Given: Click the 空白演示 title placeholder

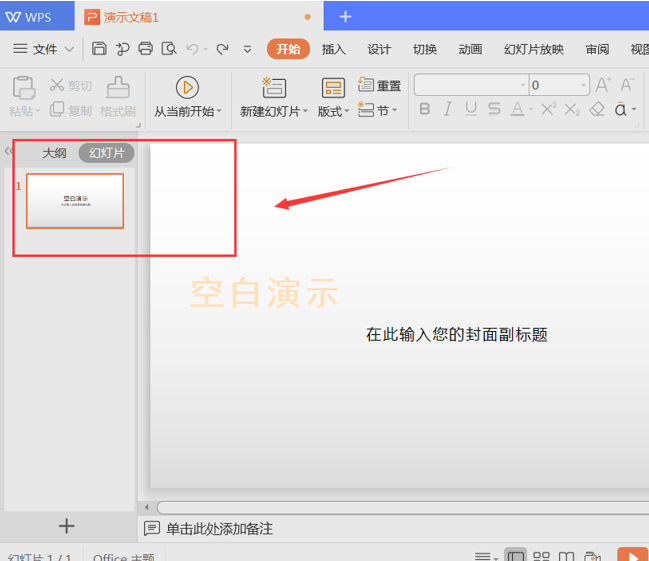Looking at the screenshot, I should pos(264,293).
